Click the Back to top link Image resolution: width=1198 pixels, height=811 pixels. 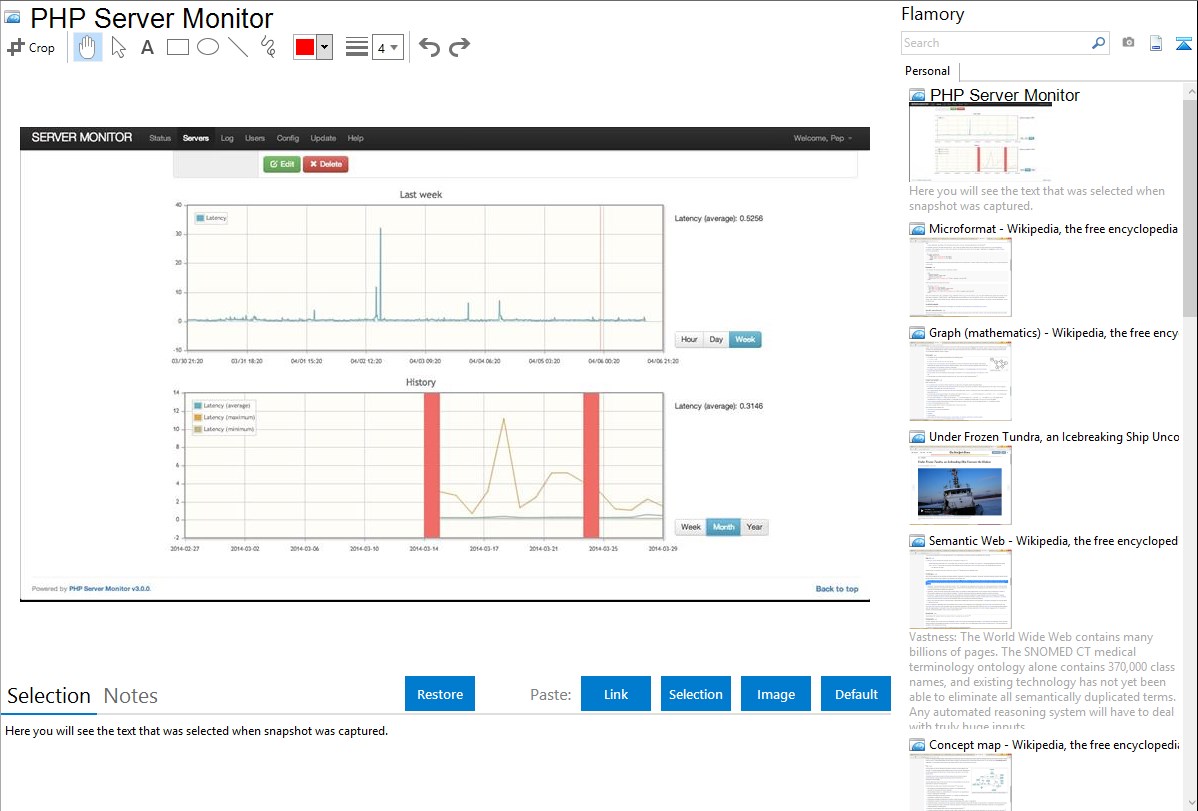[x=837, y=589]
